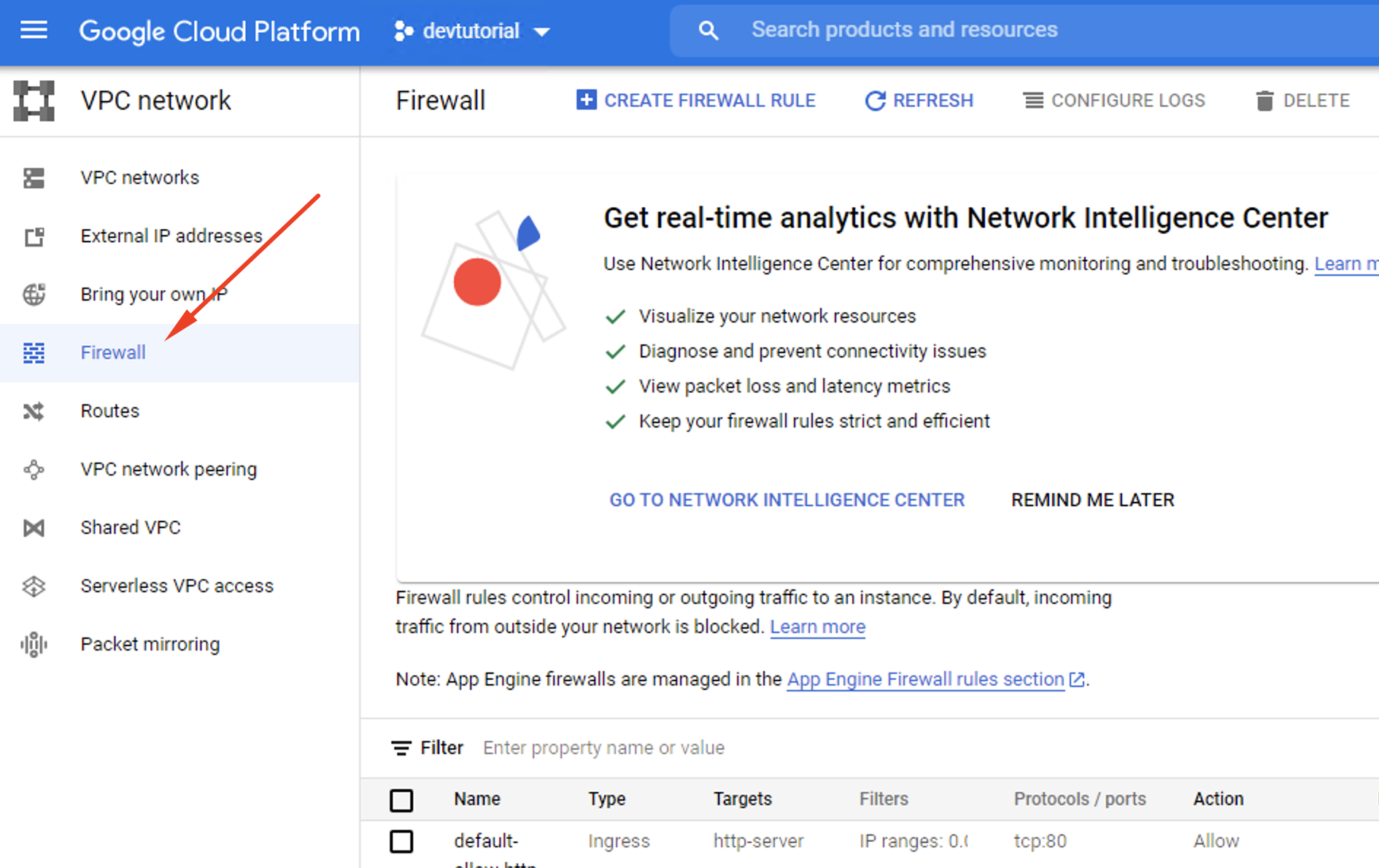The image size is (1379, 868).
Task: Click the External IP addresses sidebar icon
Action: tap(34, 236)
